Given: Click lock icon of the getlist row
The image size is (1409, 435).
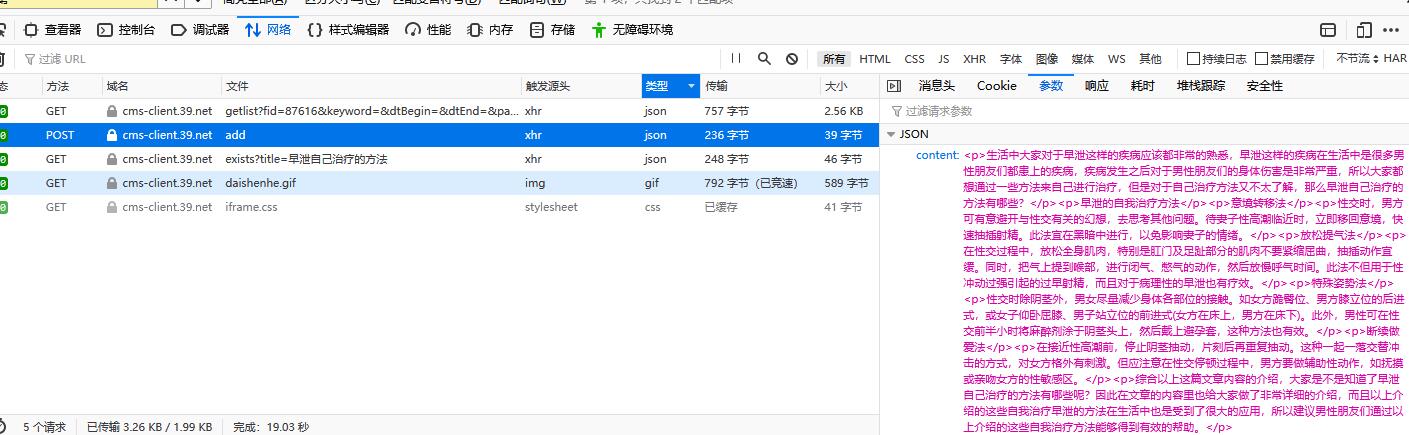Looking at the screenshot, I should 112,111.
